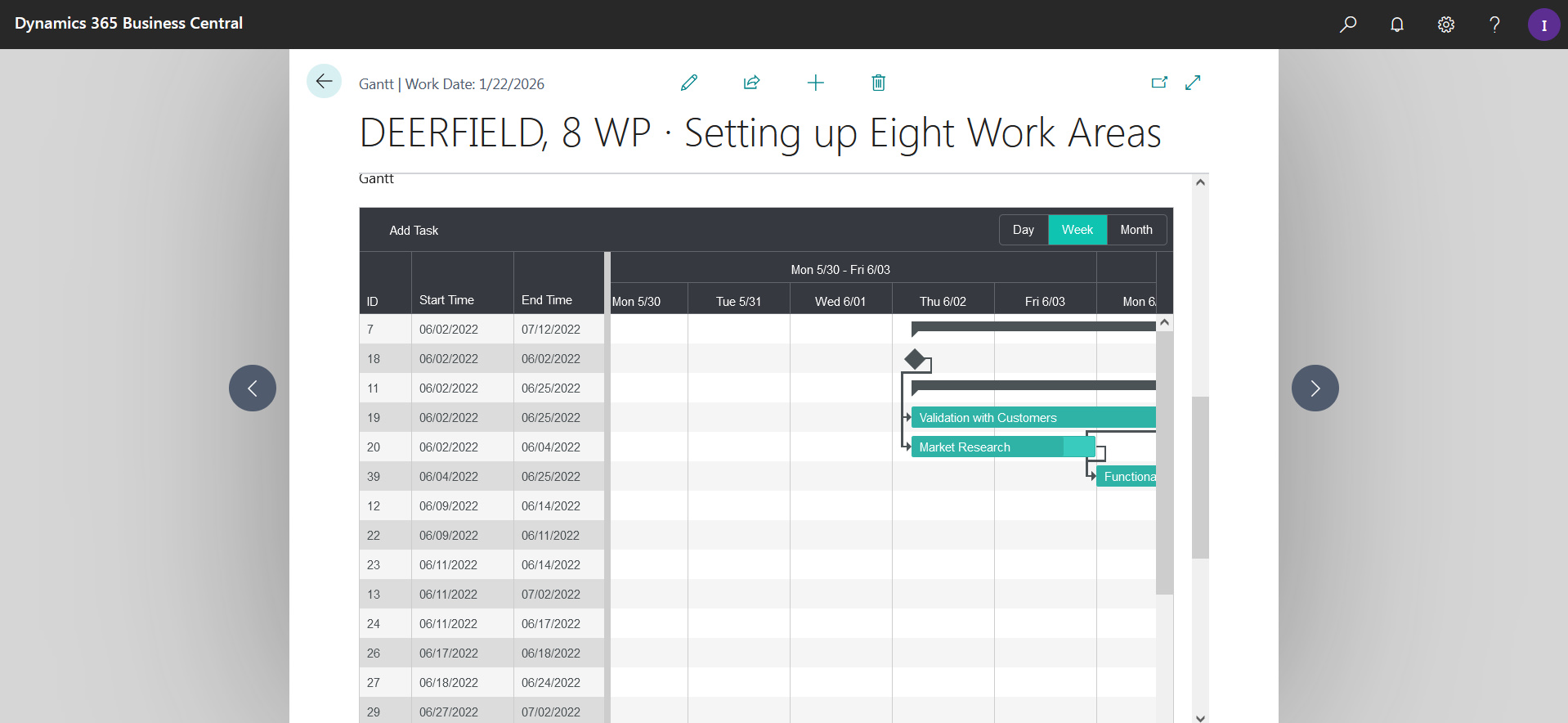Open the user account avatar
The height and width of the screenshot is (723, 1568).
[1543, 25]
